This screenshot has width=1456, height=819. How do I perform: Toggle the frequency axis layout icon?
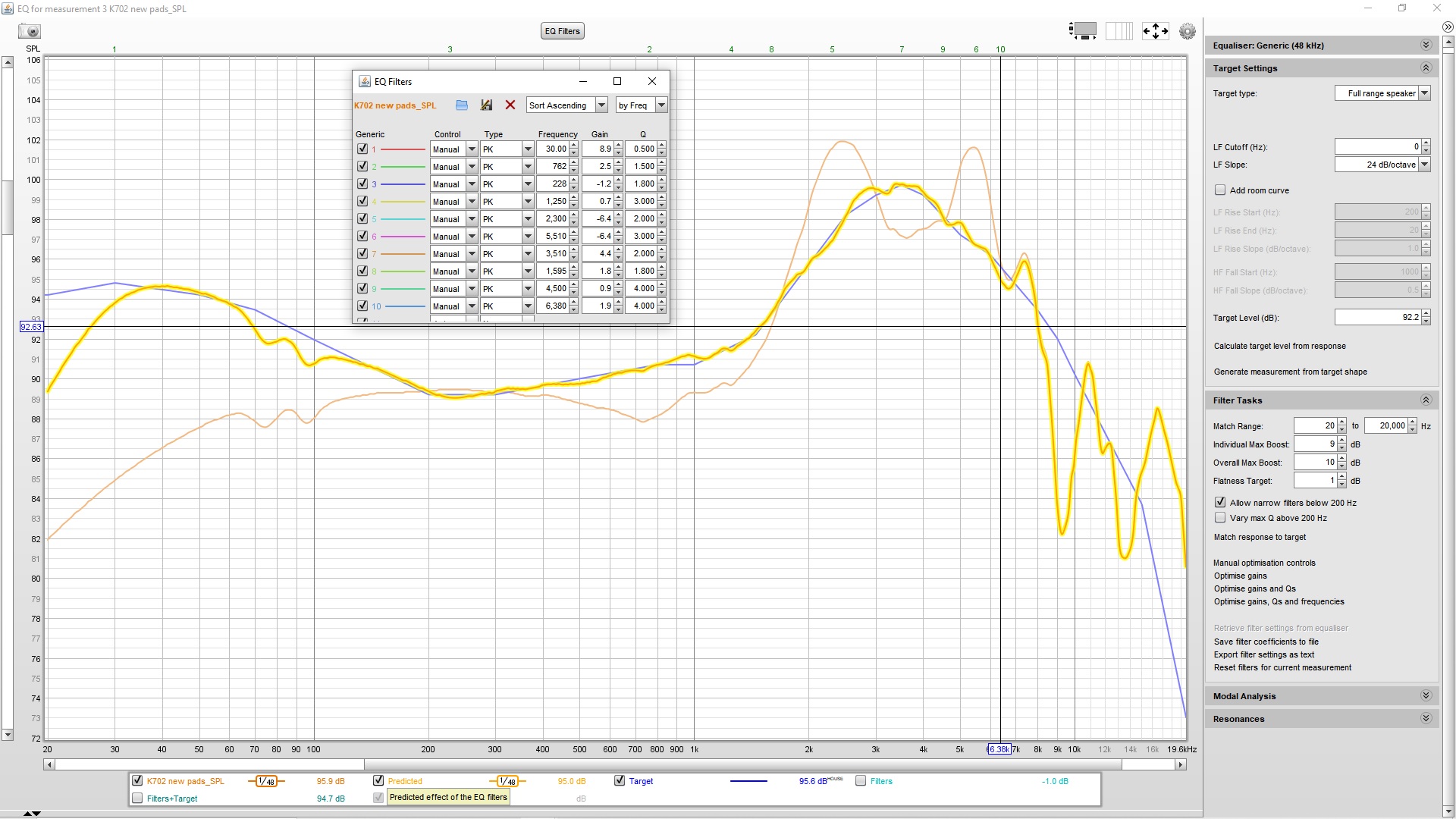point(1119,31)
